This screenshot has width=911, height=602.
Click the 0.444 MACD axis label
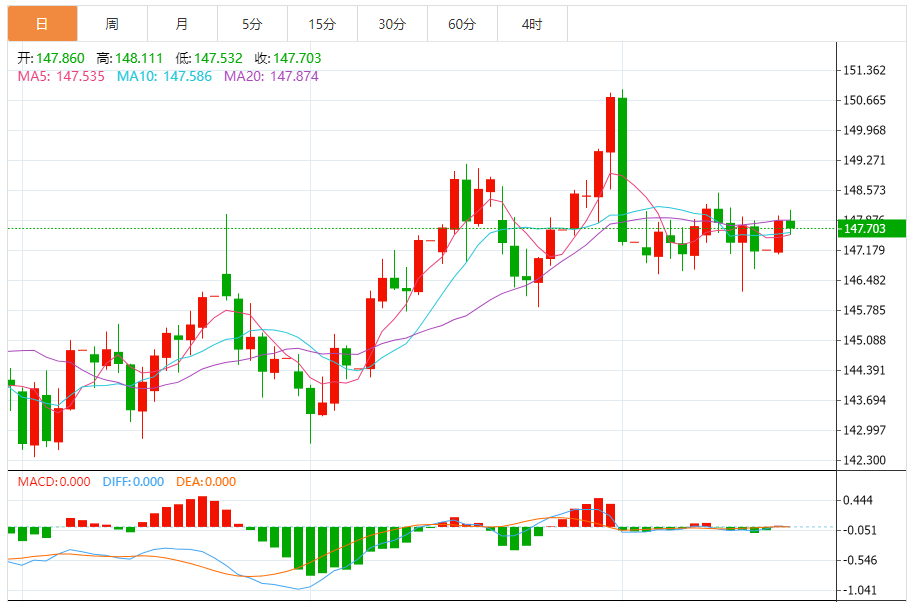point(859,500)
